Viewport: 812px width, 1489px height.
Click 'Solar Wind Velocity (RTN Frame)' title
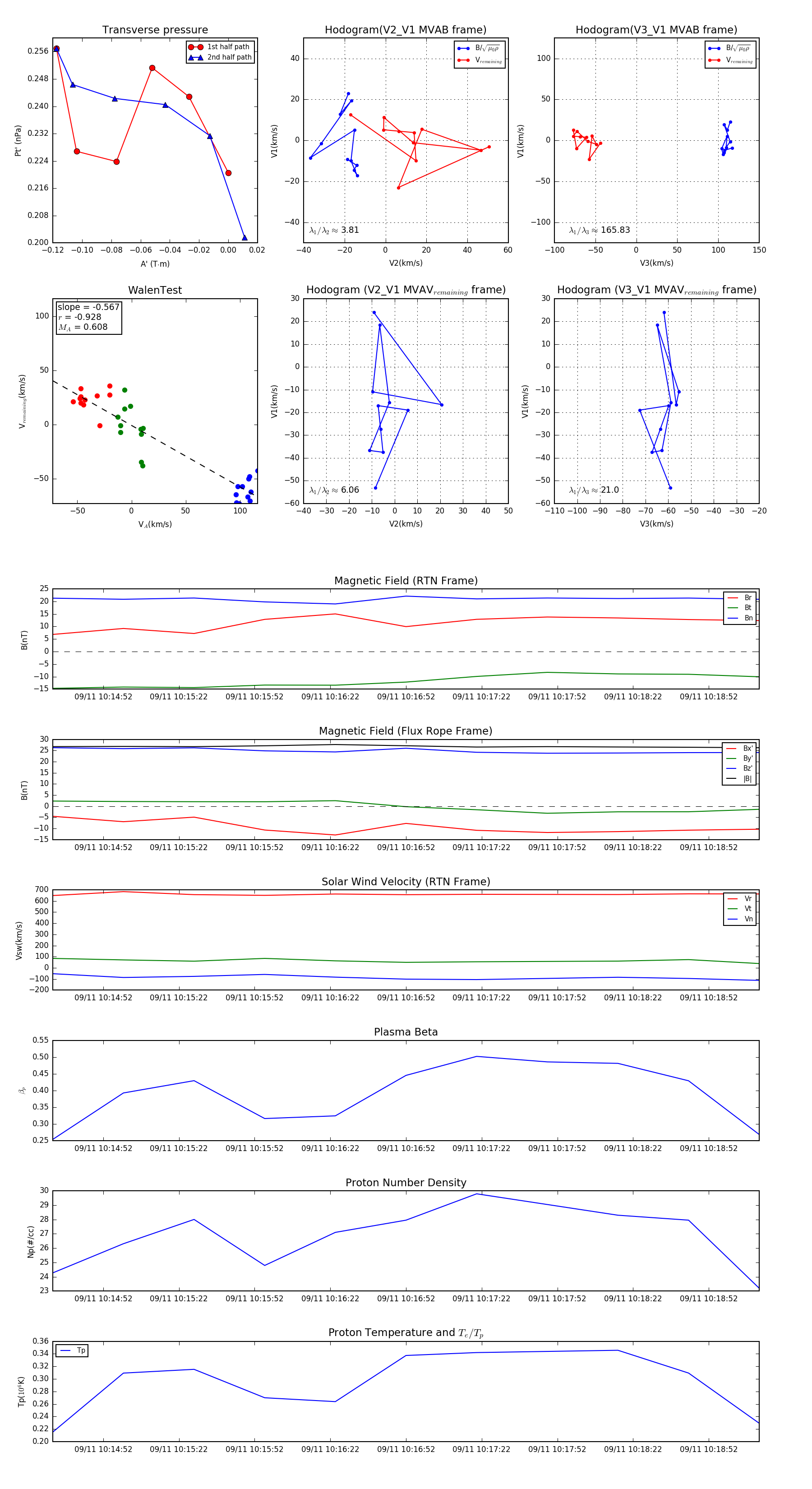(406, 882)
